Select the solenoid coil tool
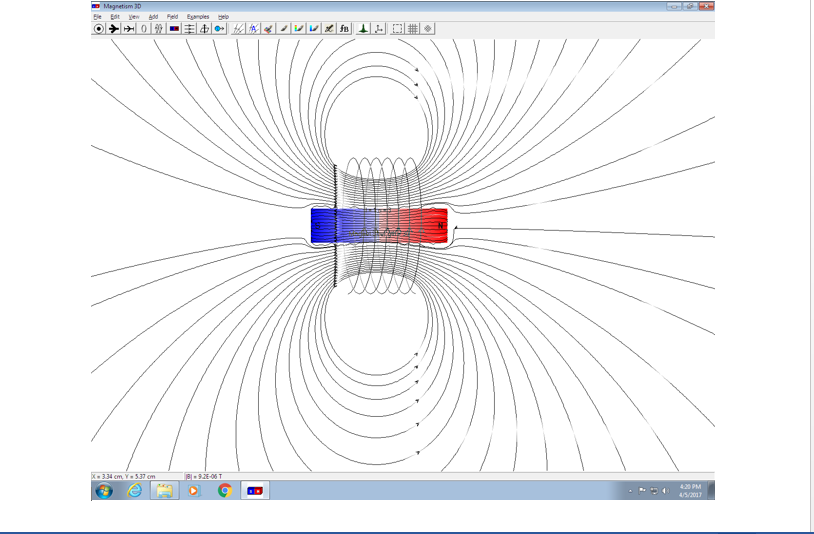The width and height of the screenshot is (814, 534). pyautogui.click(x=159, y=29)
